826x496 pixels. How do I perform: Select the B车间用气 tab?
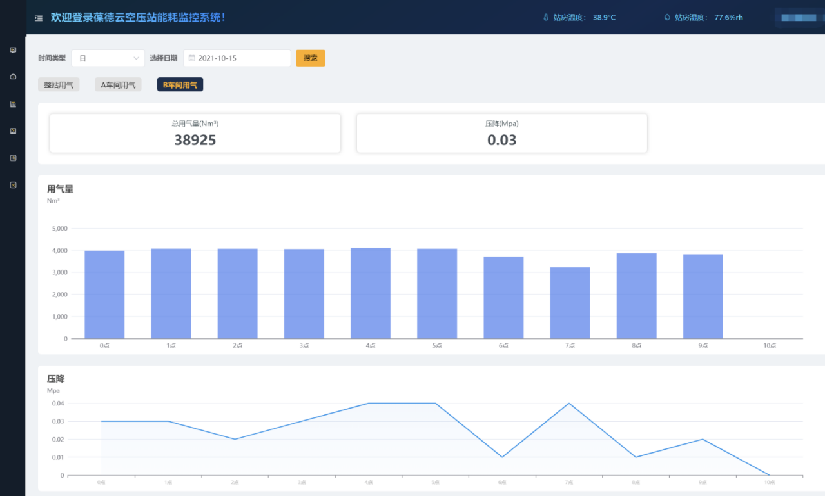tap(180, 85)
